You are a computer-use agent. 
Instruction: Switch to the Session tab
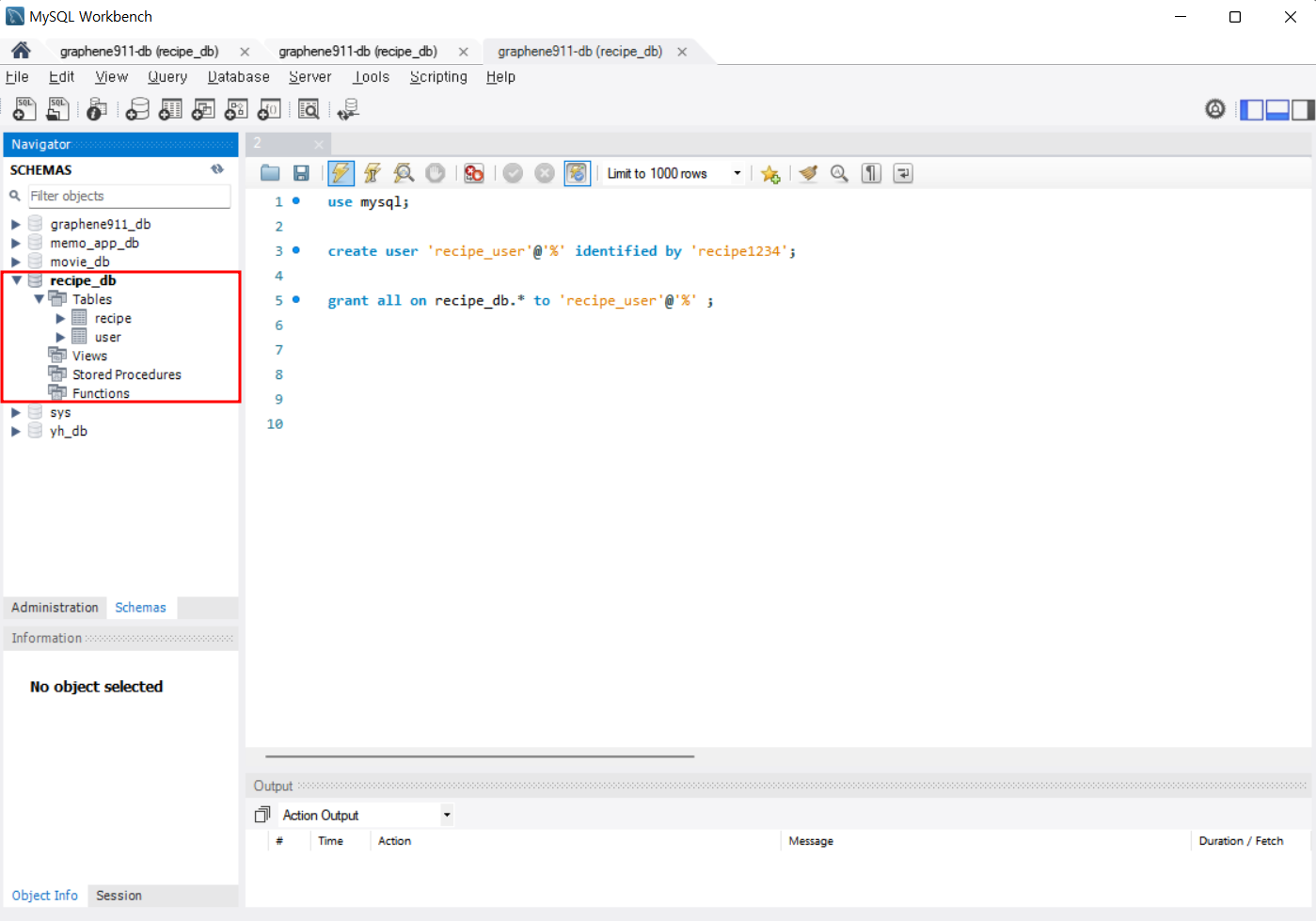[x=119, y=896]
